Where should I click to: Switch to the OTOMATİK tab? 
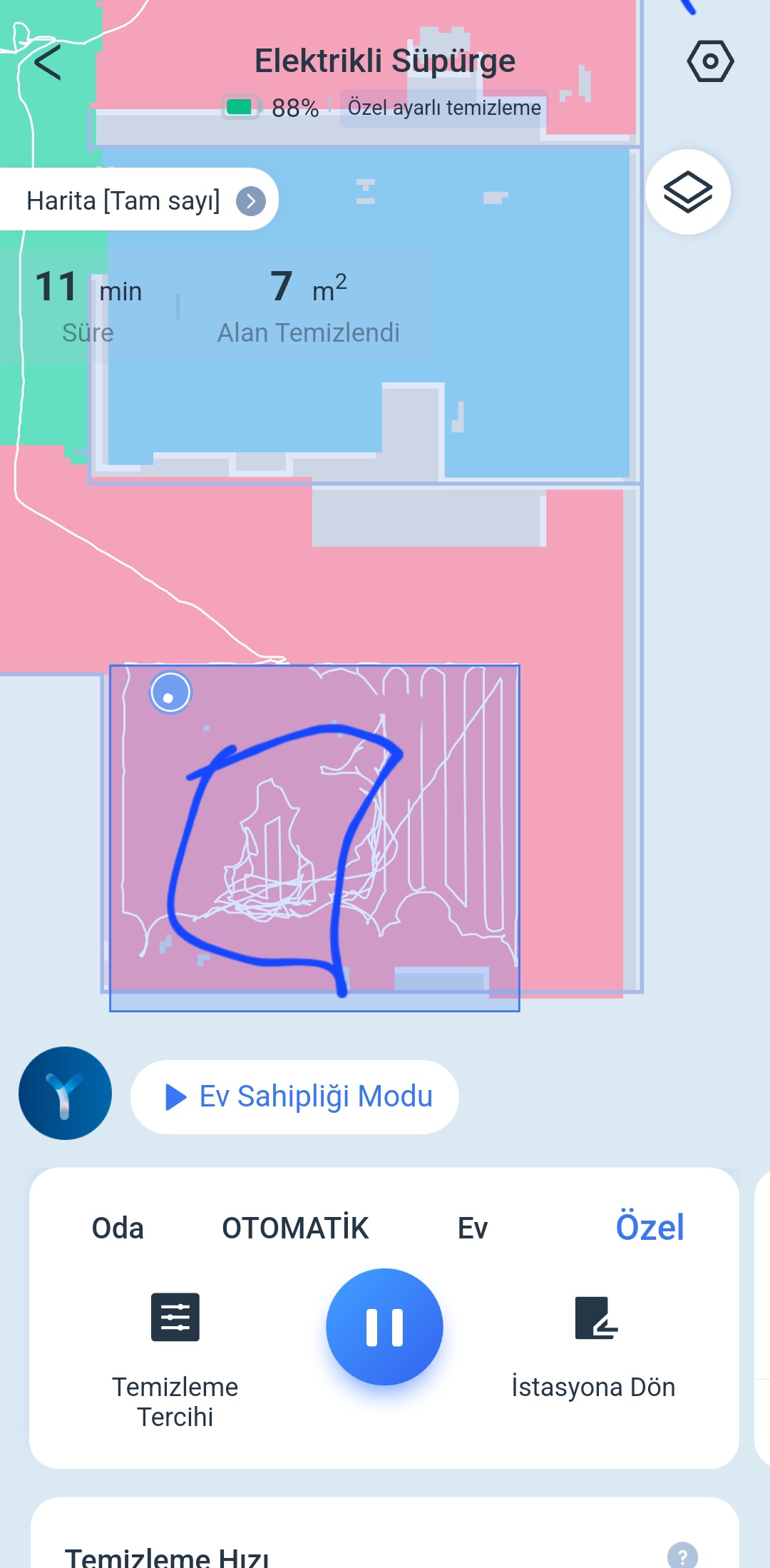295,1228
